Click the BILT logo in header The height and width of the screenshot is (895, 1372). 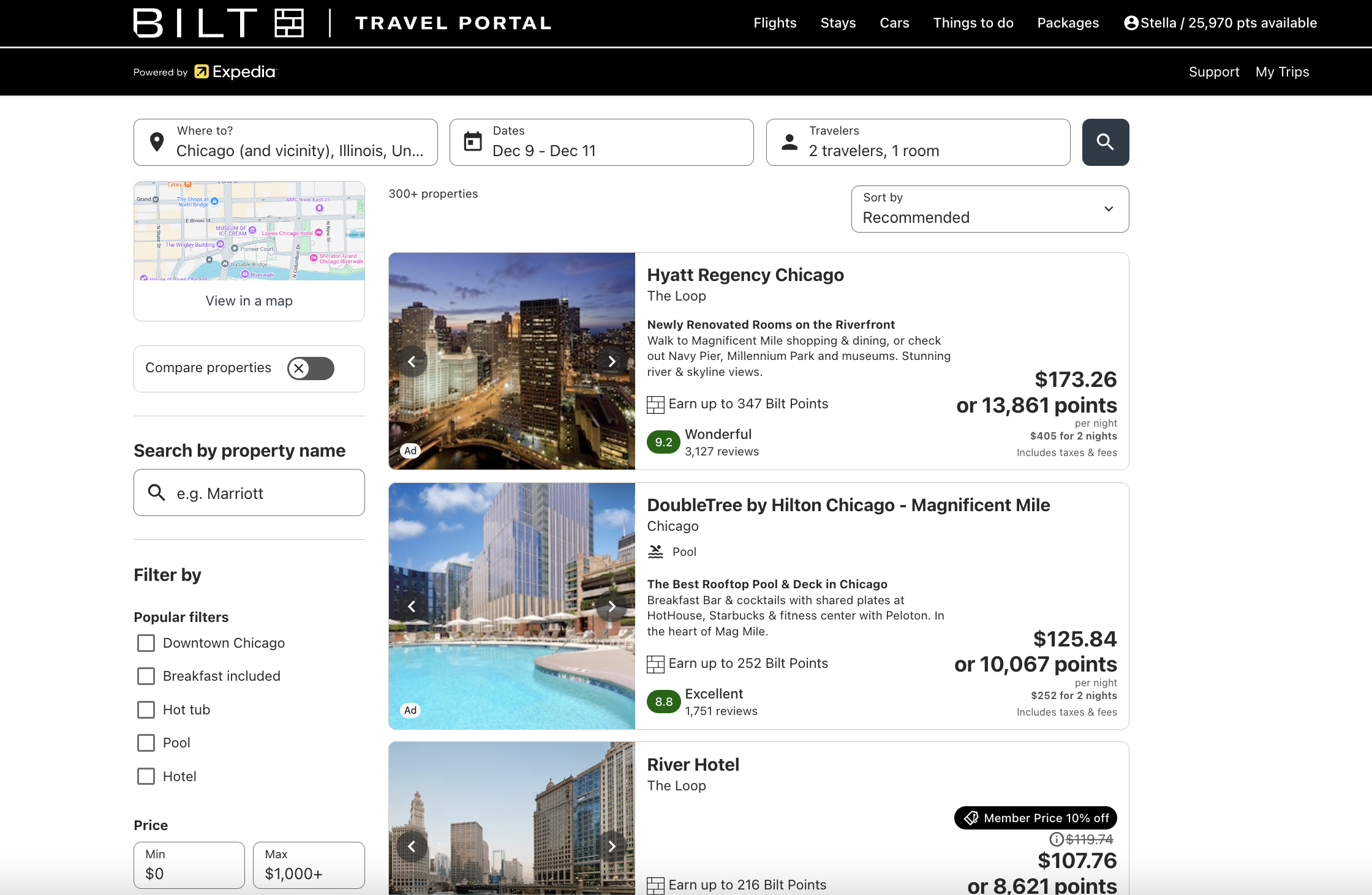(219, 23)
